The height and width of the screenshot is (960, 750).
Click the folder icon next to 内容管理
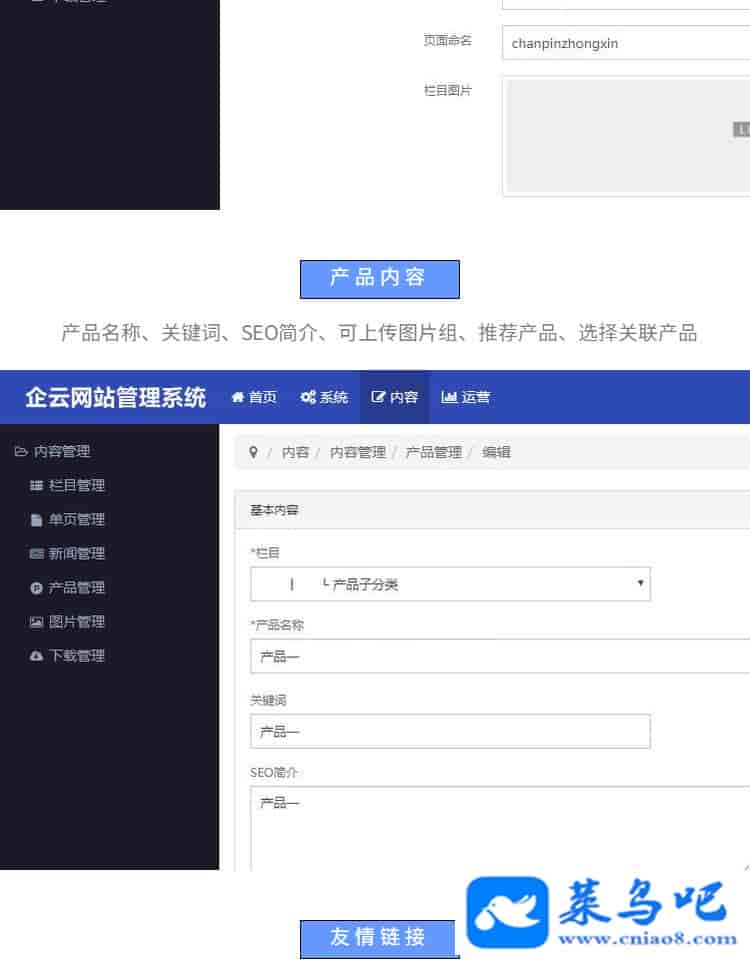click(x=21, y=452)
